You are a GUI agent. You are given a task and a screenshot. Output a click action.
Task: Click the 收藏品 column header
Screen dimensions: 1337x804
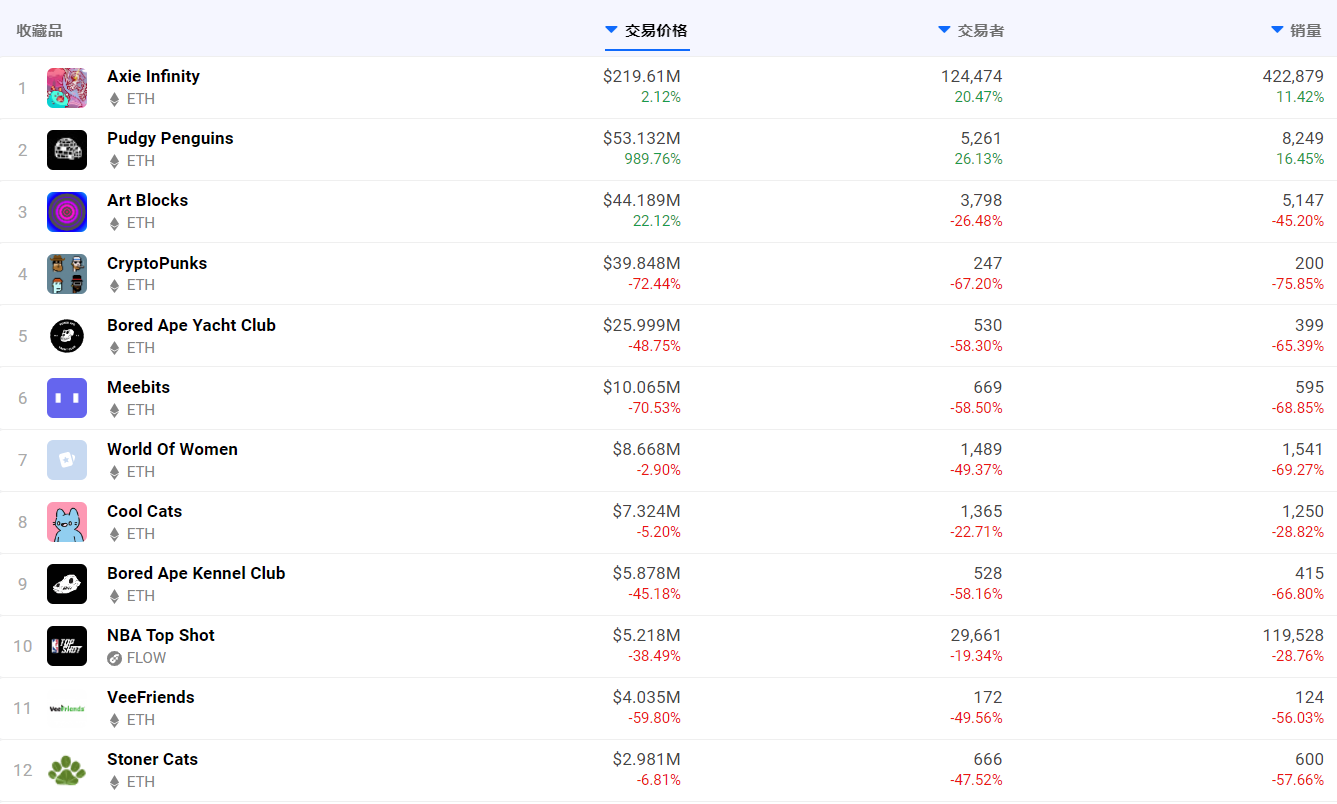coord(40,31)
